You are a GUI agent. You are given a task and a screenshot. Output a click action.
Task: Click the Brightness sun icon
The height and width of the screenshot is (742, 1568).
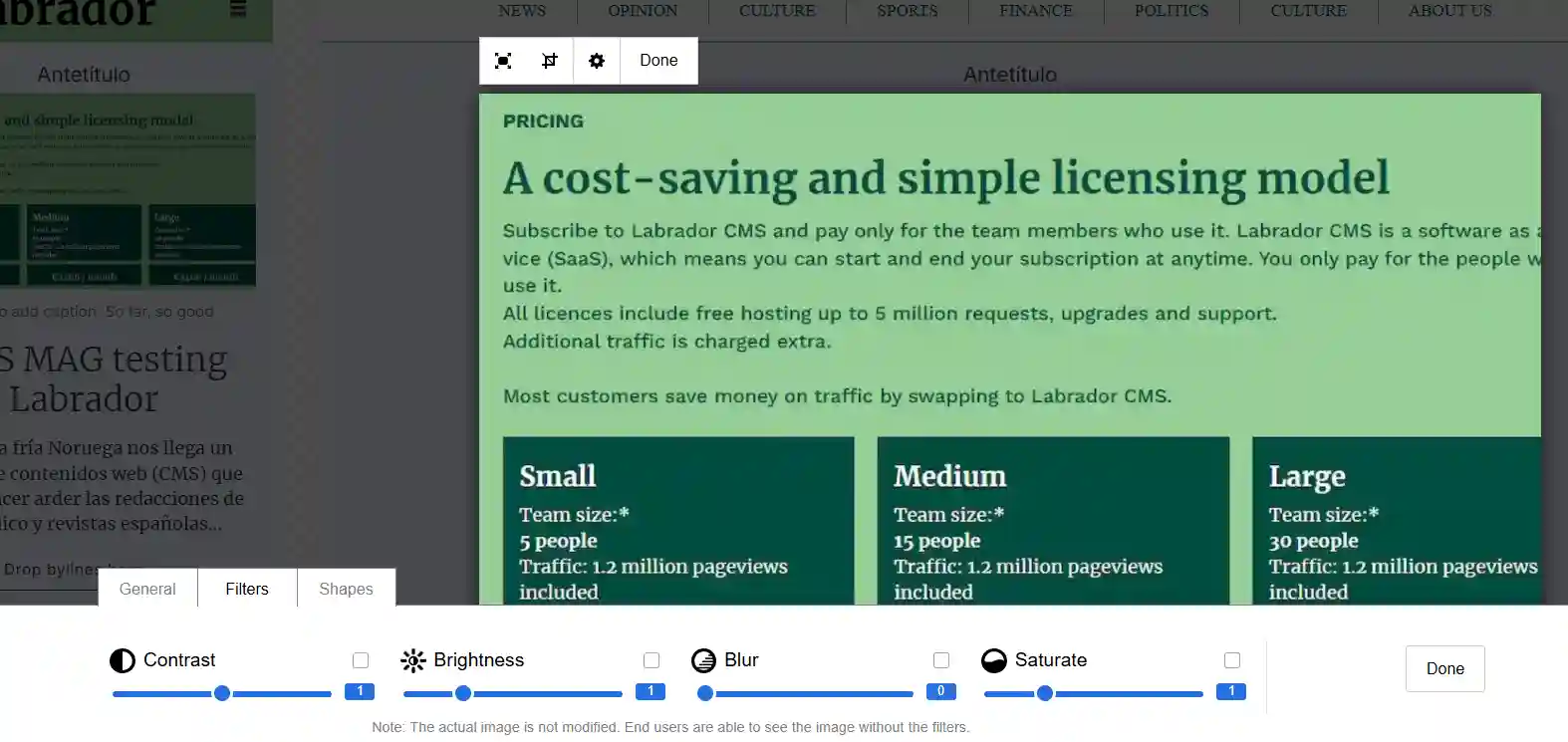point(412,660)
